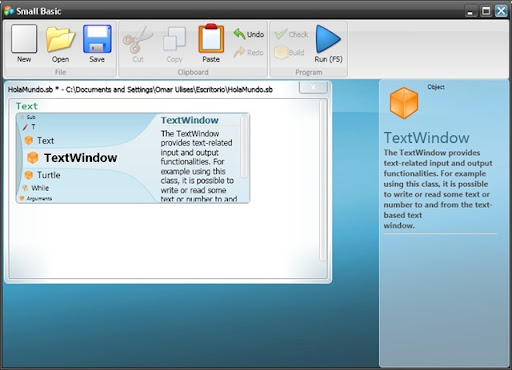Save the program with the floppy icon
The height and width of the screenshot is (370, 512).
[97, 39]
